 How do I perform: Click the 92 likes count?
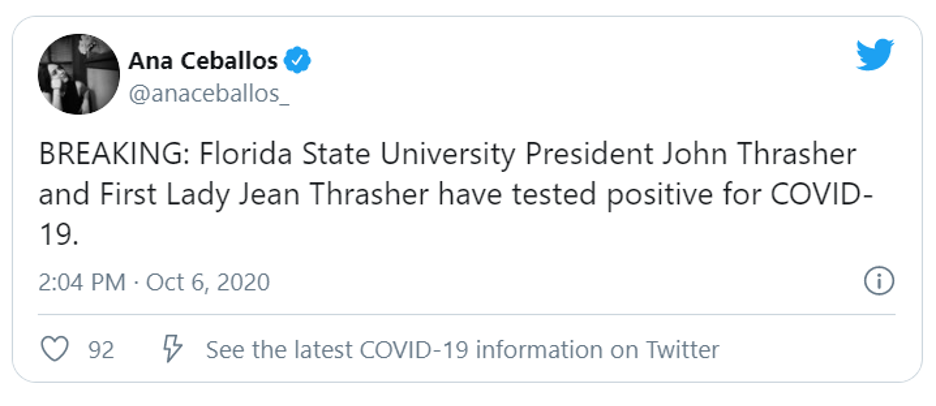[x=101, y=351]
